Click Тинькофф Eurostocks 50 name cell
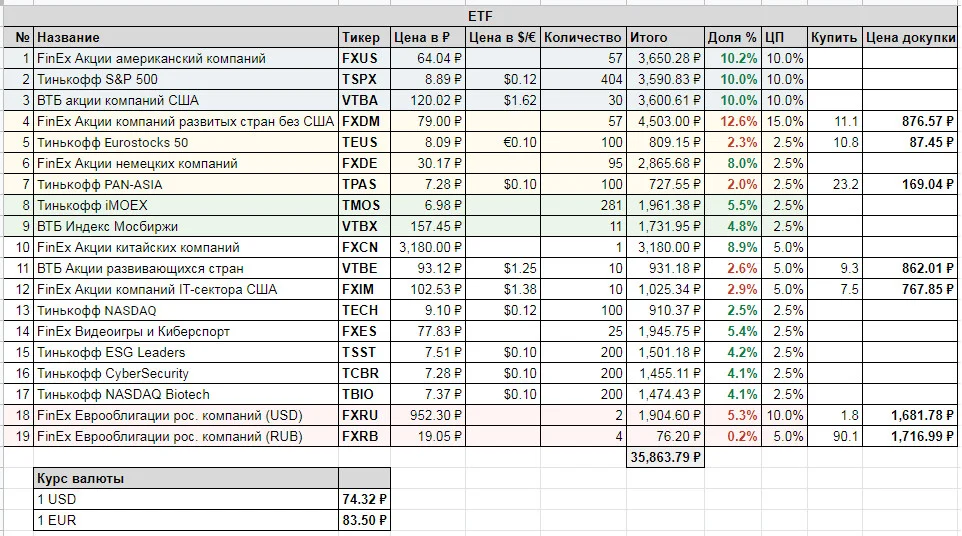This screenshot has height=536, width=962. (x=186, y=142)
